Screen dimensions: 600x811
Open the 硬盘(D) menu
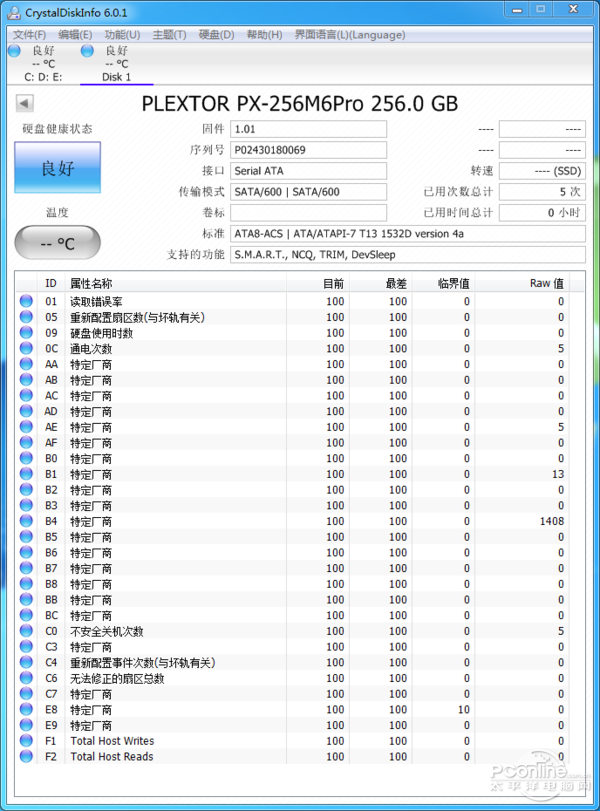(x=216, y=35)
